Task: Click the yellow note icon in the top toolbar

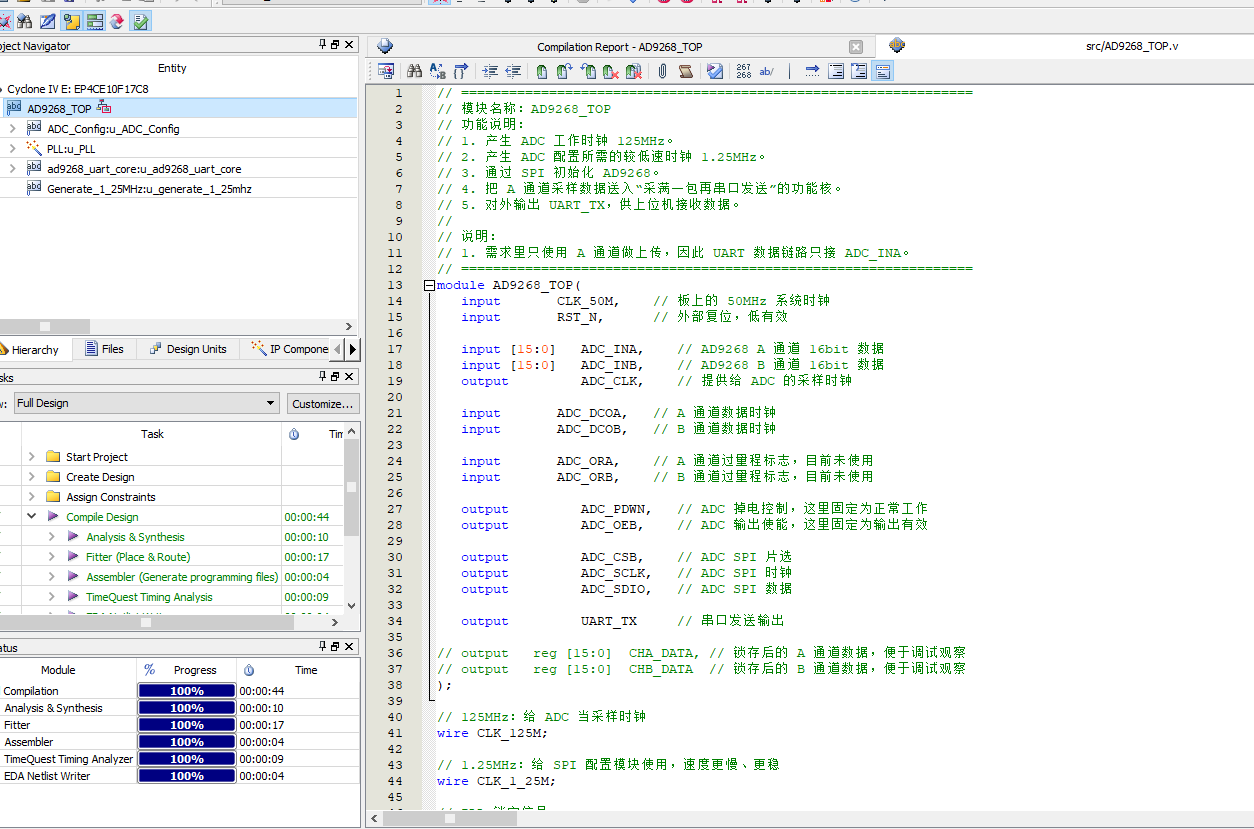Action: pyautogui.click(x=71, y=20)
